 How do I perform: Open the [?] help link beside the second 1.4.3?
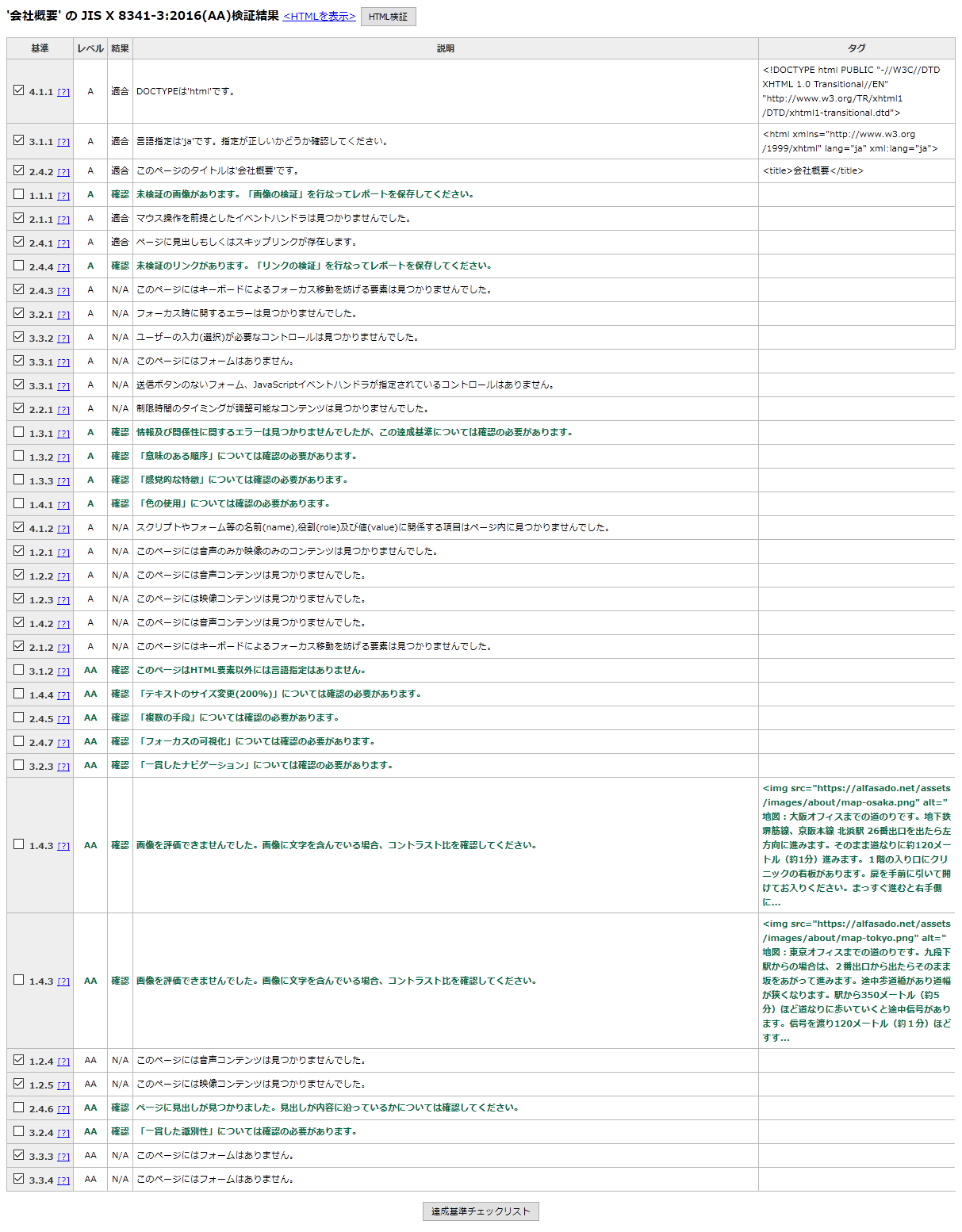63,981
